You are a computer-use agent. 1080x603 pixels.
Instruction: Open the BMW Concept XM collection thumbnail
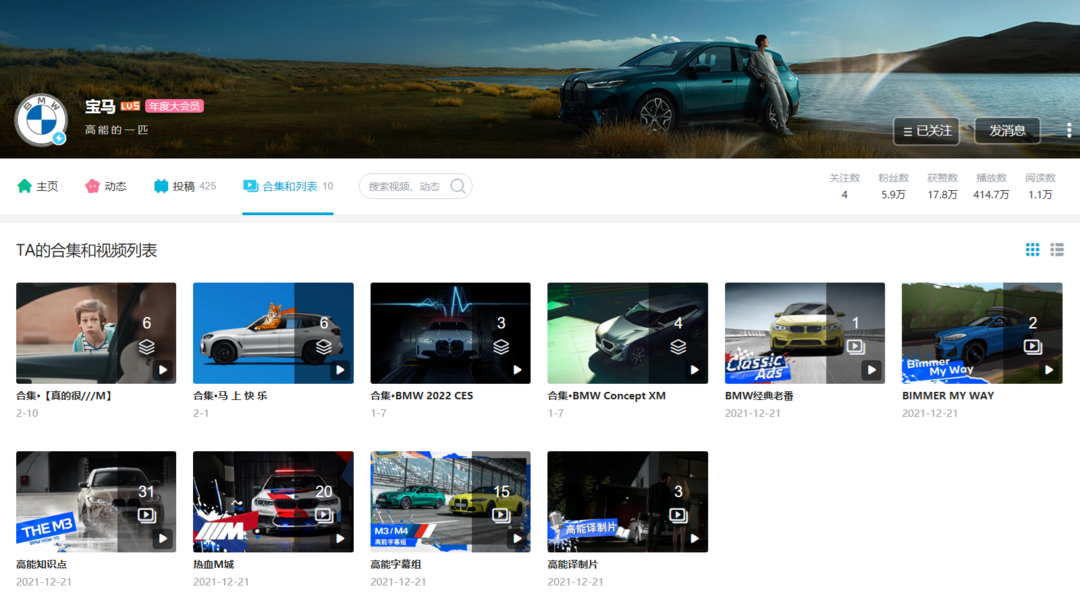(627, 333)
